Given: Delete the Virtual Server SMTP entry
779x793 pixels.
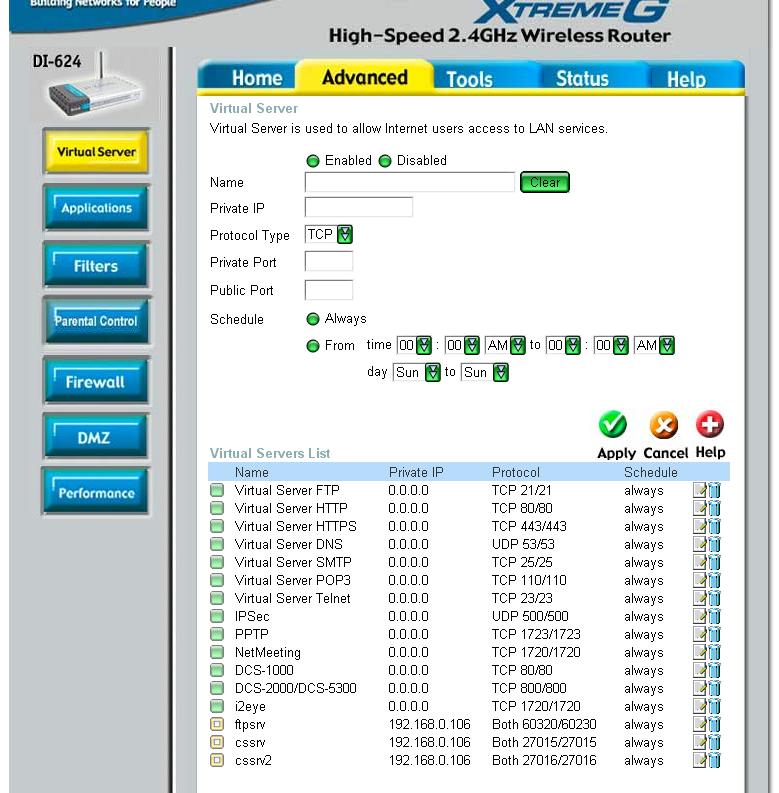Looking at the screenshot, I should point(714,562).
